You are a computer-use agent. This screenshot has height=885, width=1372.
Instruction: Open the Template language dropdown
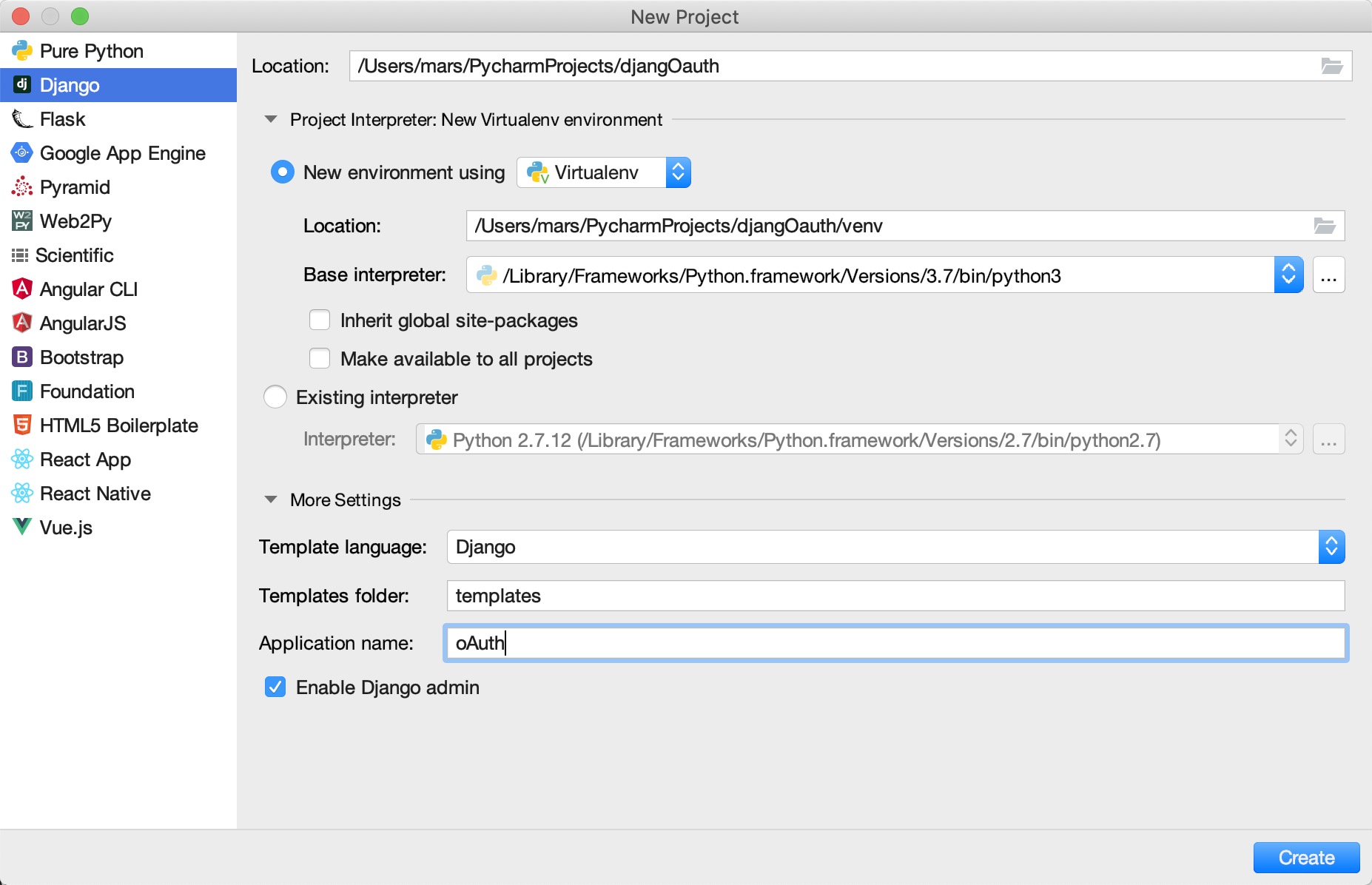[895, 547]
